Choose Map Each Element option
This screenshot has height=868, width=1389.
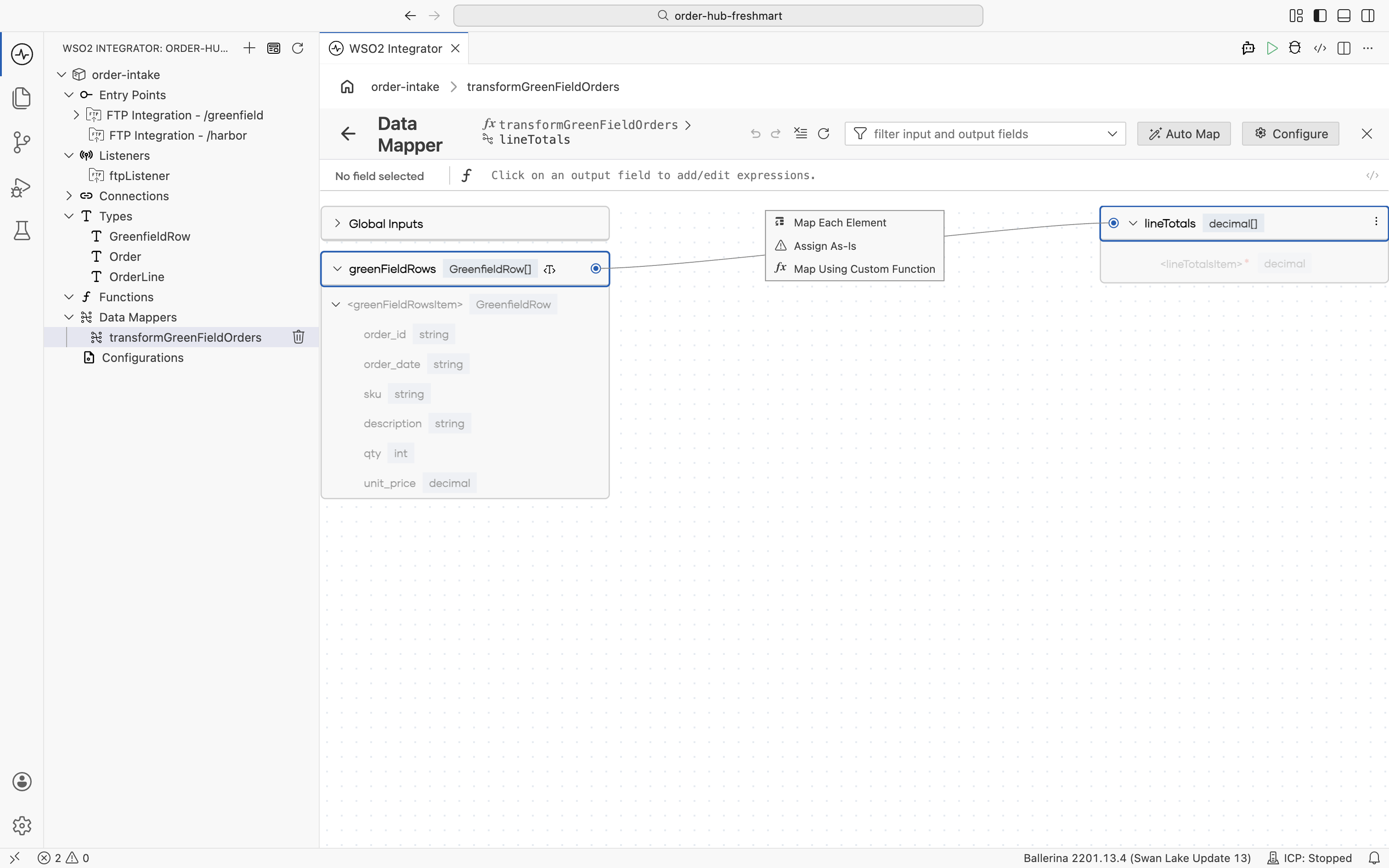pos(855,223)
